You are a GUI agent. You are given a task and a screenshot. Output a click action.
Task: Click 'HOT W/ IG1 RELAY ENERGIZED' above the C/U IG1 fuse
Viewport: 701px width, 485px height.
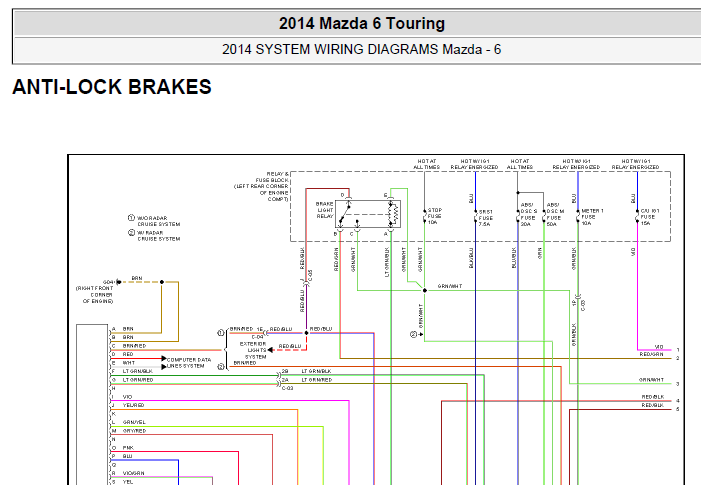[x=635, y=164]
